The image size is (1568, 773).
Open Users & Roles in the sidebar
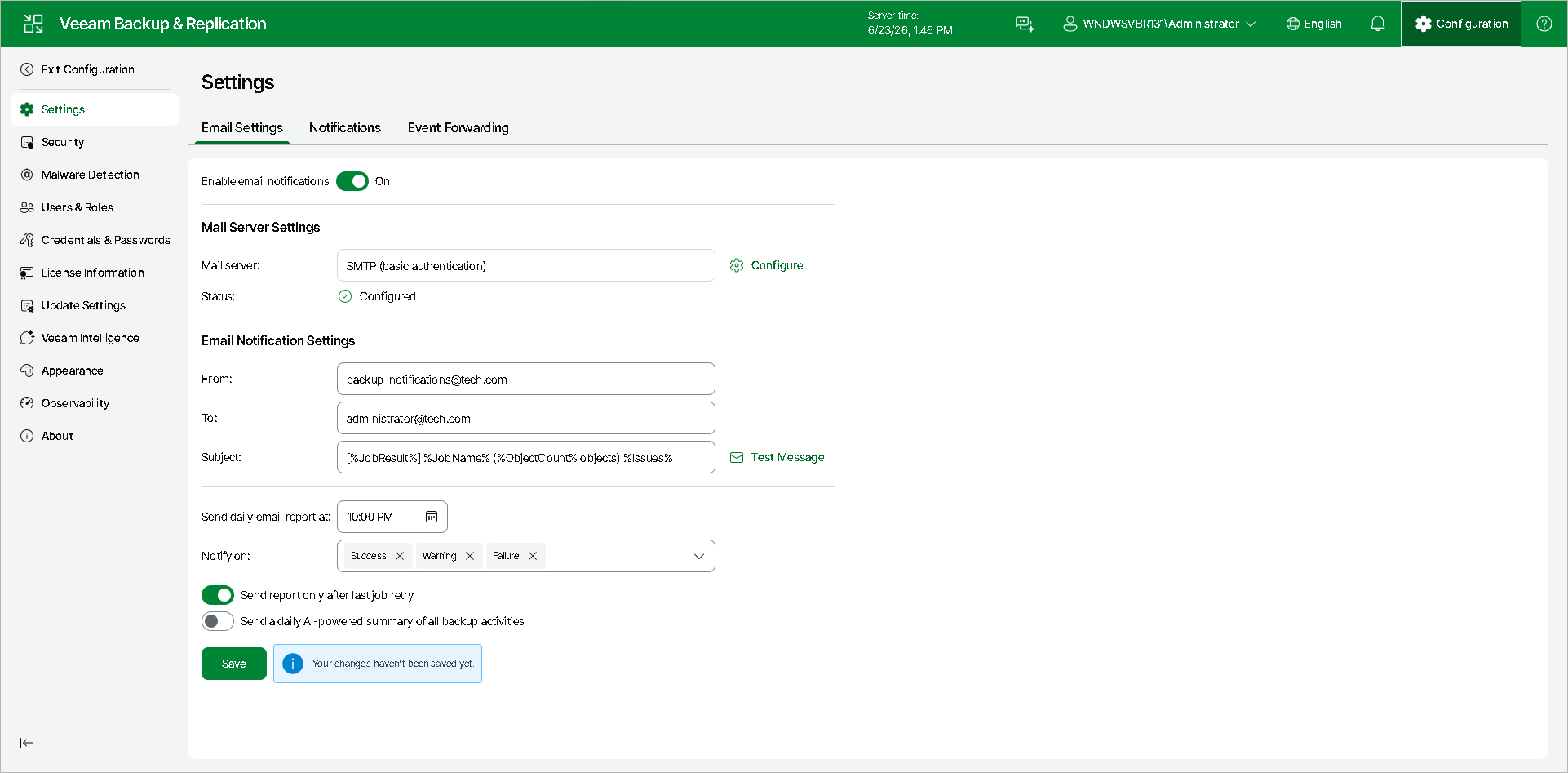click(95, 207)
